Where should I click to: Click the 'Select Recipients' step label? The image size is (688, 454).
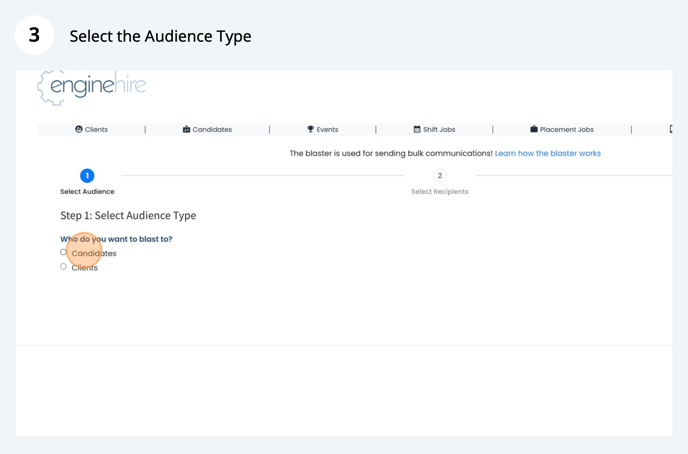[x=440, y=192]
